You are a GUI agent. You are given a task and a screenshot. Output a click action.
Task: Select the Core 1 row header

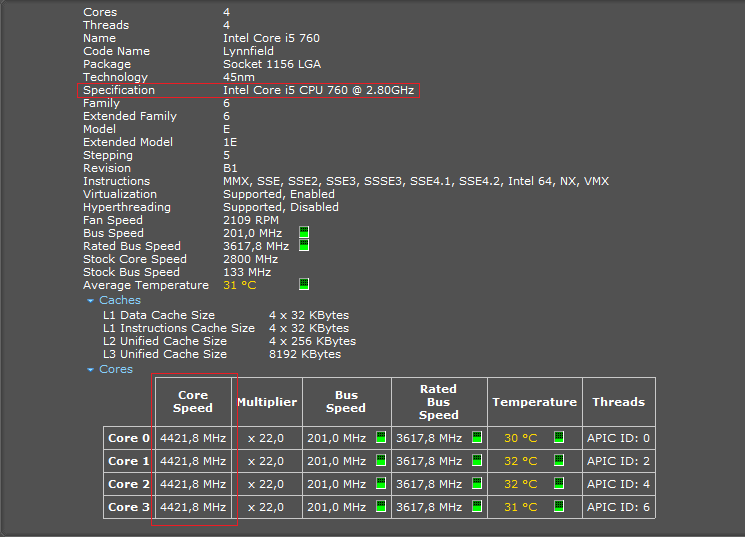point(129,461)
